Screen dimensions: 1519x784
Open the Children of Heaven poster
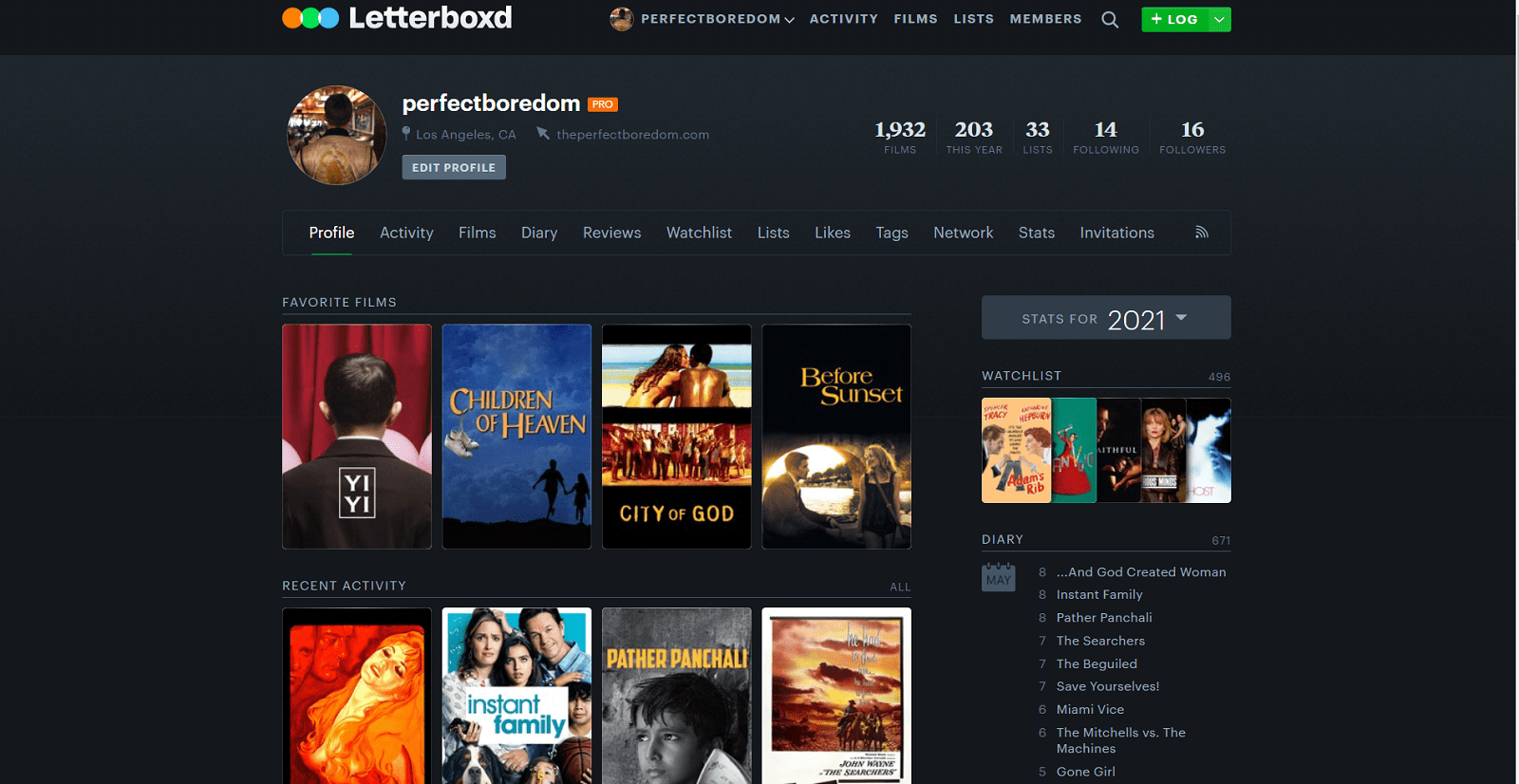516,437
